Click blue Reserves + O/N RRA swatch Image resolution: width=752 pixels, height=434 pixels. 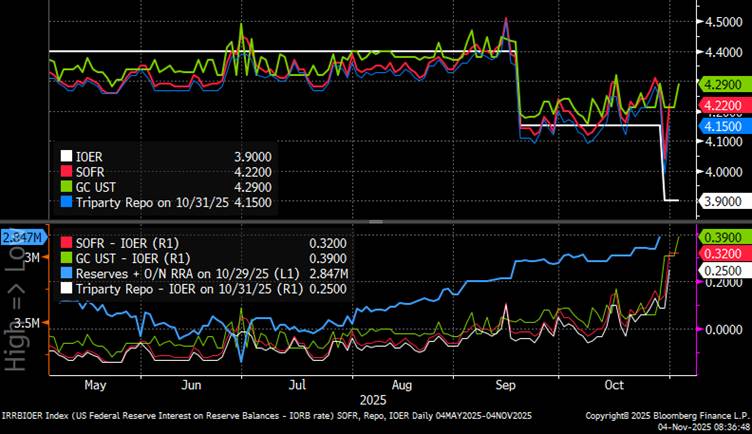pyautogui.click(x=67, y=272)
